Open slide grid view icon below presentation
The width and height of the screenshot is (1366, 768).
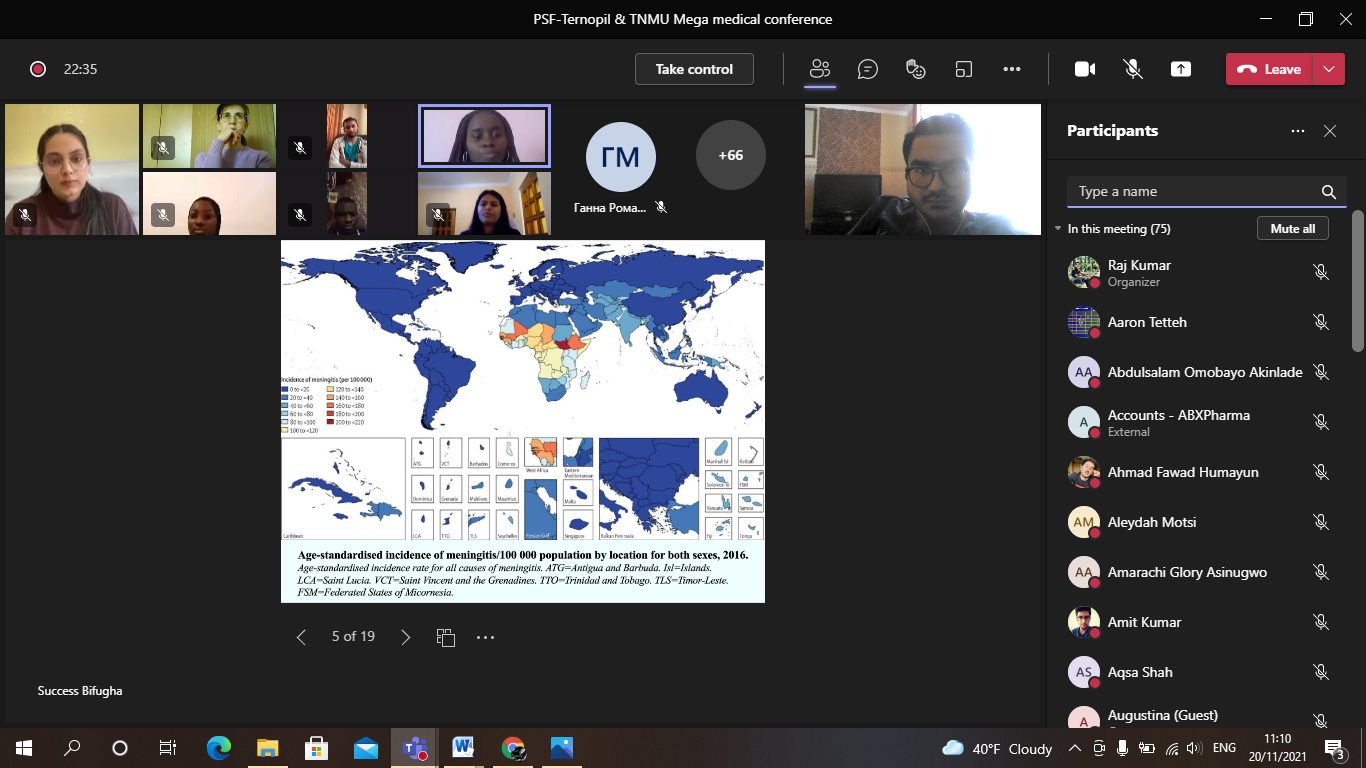(x=446, y=637)
